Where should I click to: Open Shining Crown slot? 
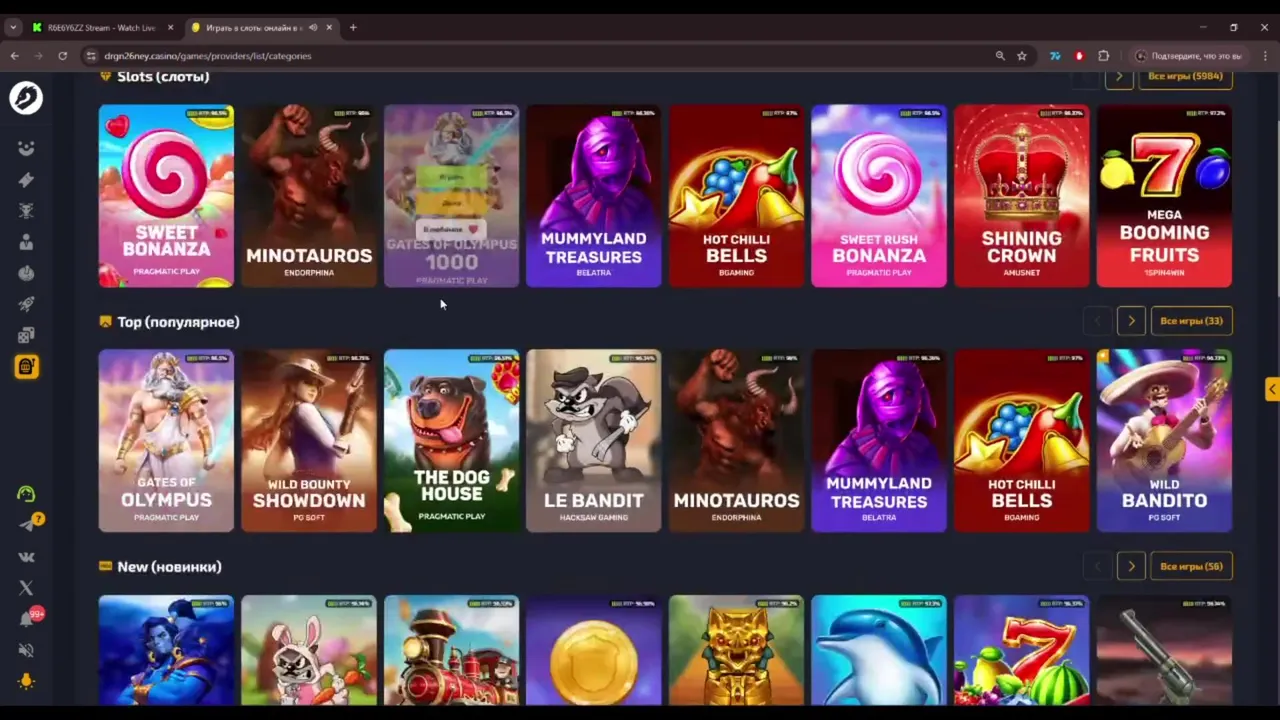(x=1021, y=196)
